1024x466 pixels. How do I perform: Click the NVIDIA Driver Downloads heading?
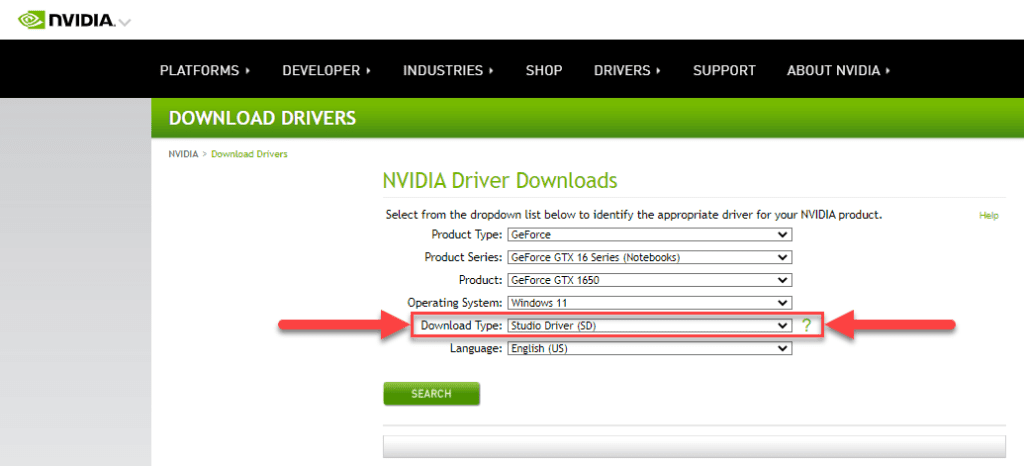pos(500,180)
